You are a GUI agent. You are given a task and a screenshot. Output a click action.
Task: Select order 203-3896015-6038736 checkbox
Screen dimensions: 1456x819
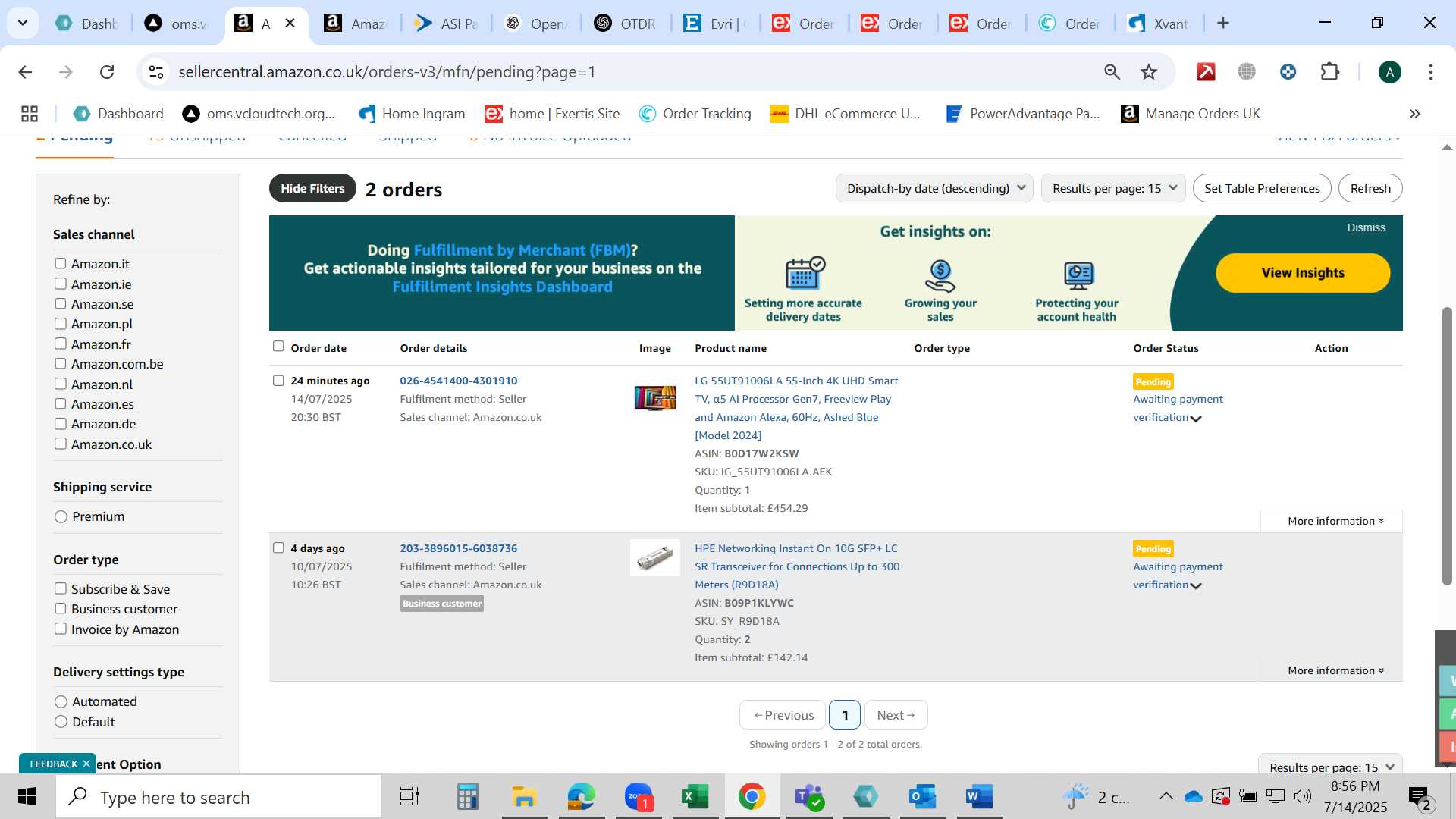pyautogui.click(x=278, y=548)
